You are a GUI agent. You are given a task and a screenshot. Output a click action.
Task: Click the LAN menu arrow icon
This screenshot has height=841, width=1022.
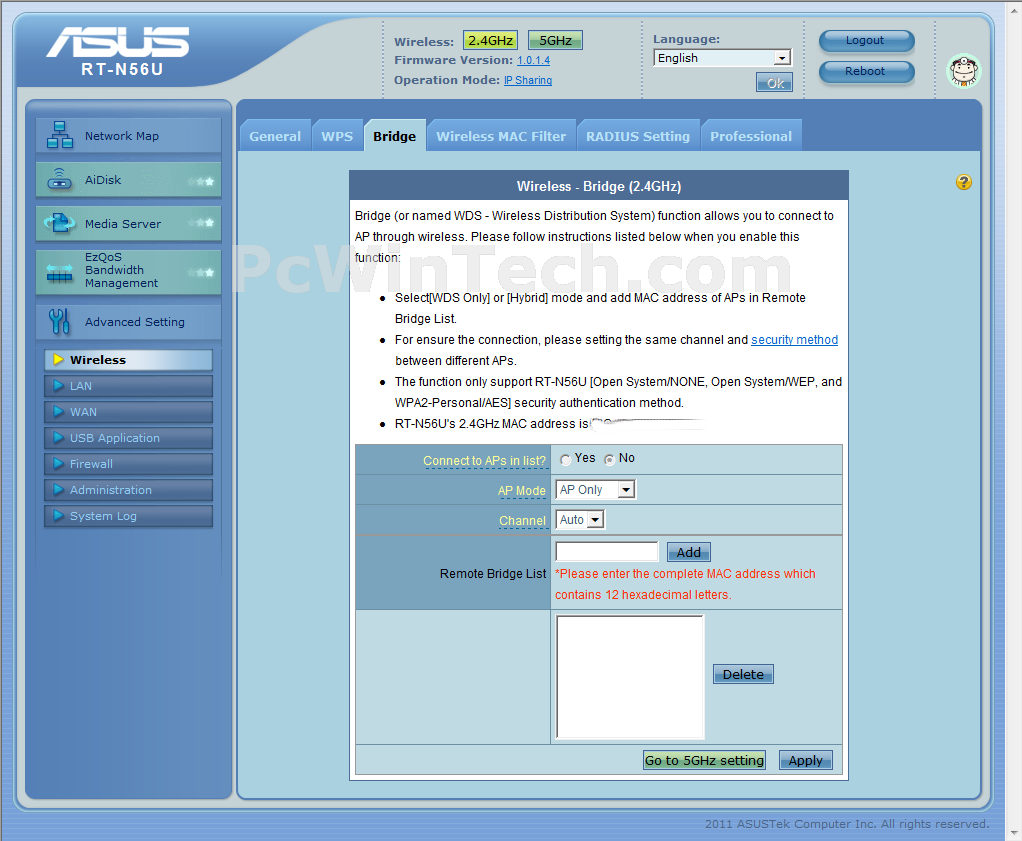[x=58, y=386]
